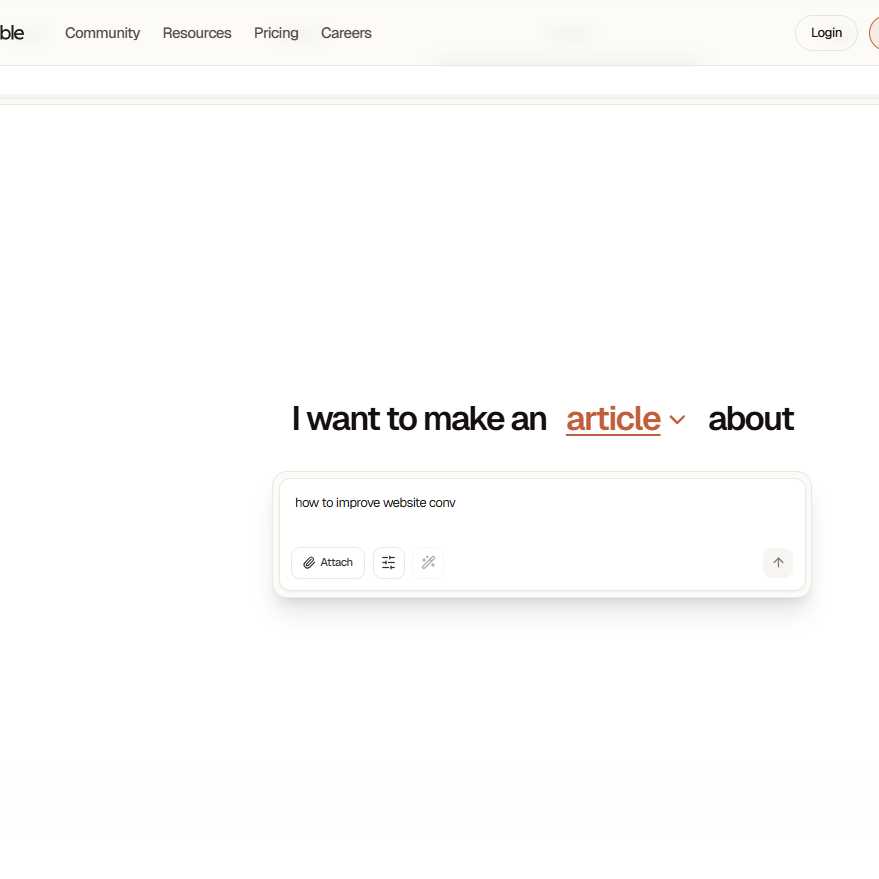Click the Attach button label
The width and height of the screenshot is (879, 879).
(x=337, y=563)
